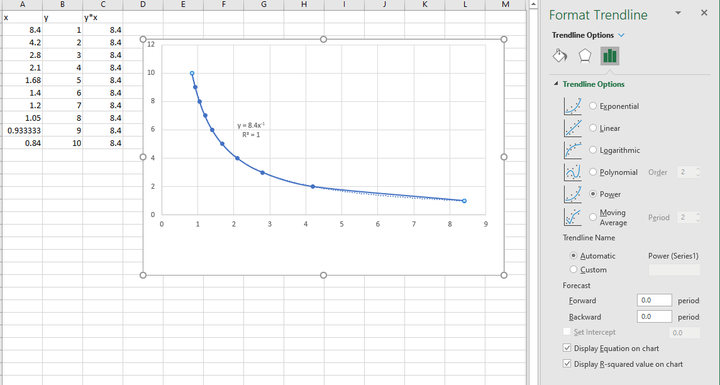Select the Linear radio button
The height and width of the screenshot is (385, 720).
tap(593, 128)
